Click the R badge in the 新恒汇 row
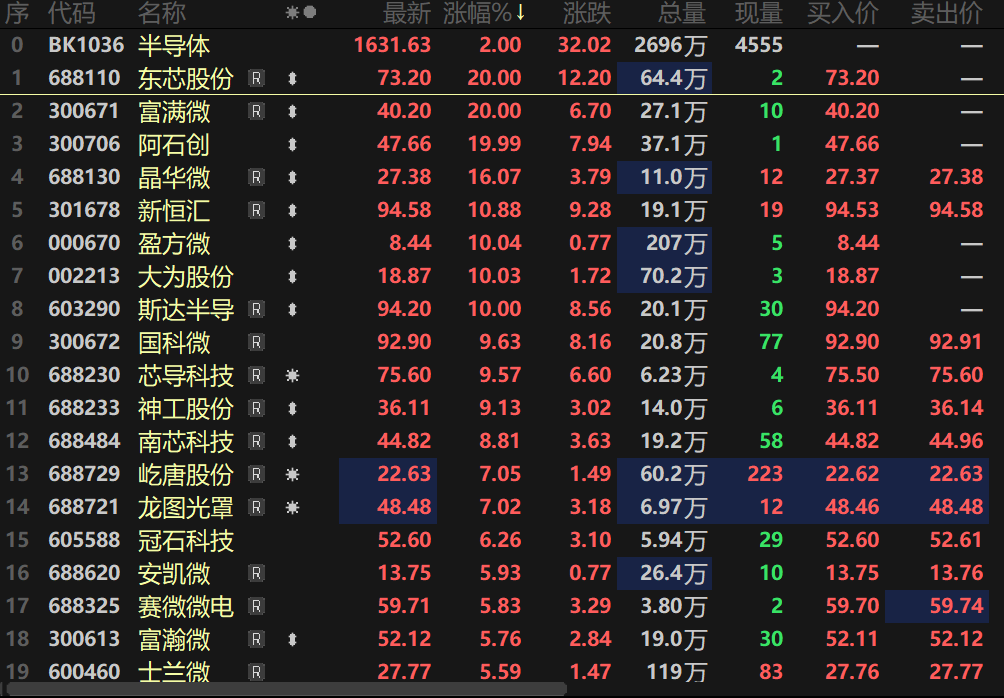 256,210
